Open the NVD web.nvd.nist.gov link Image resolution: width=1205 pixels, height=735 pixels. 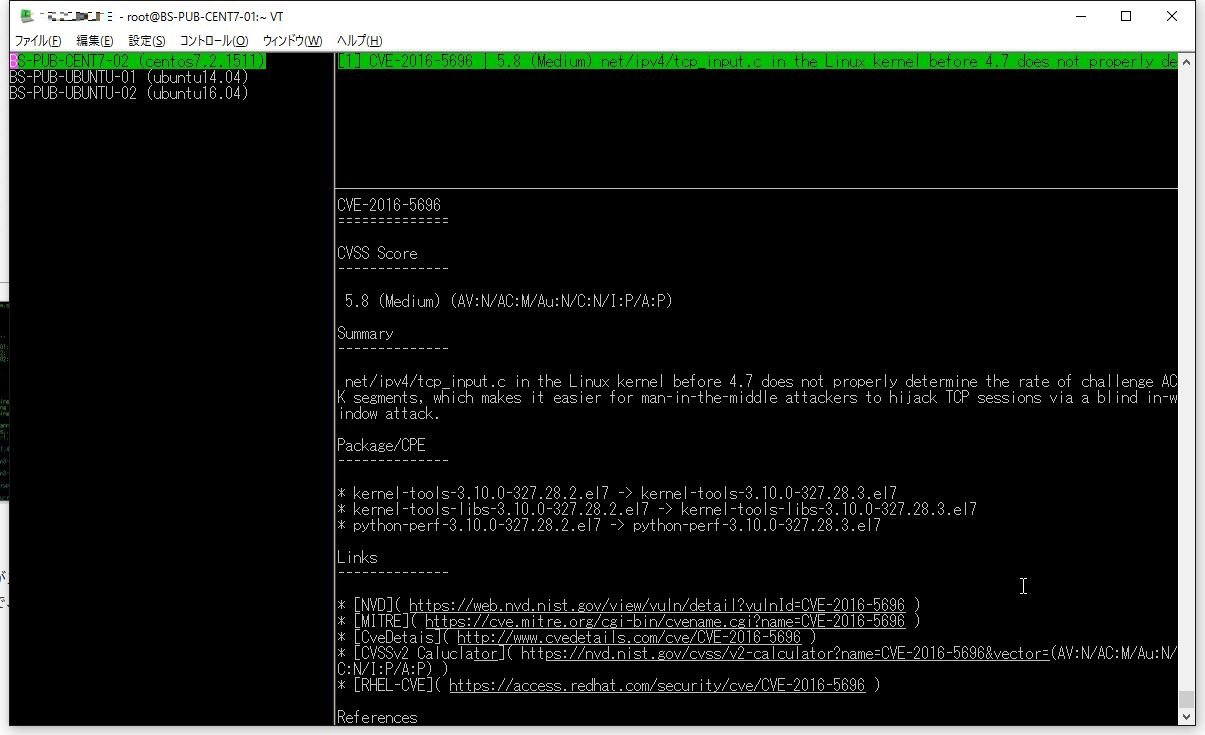point(657,605)
